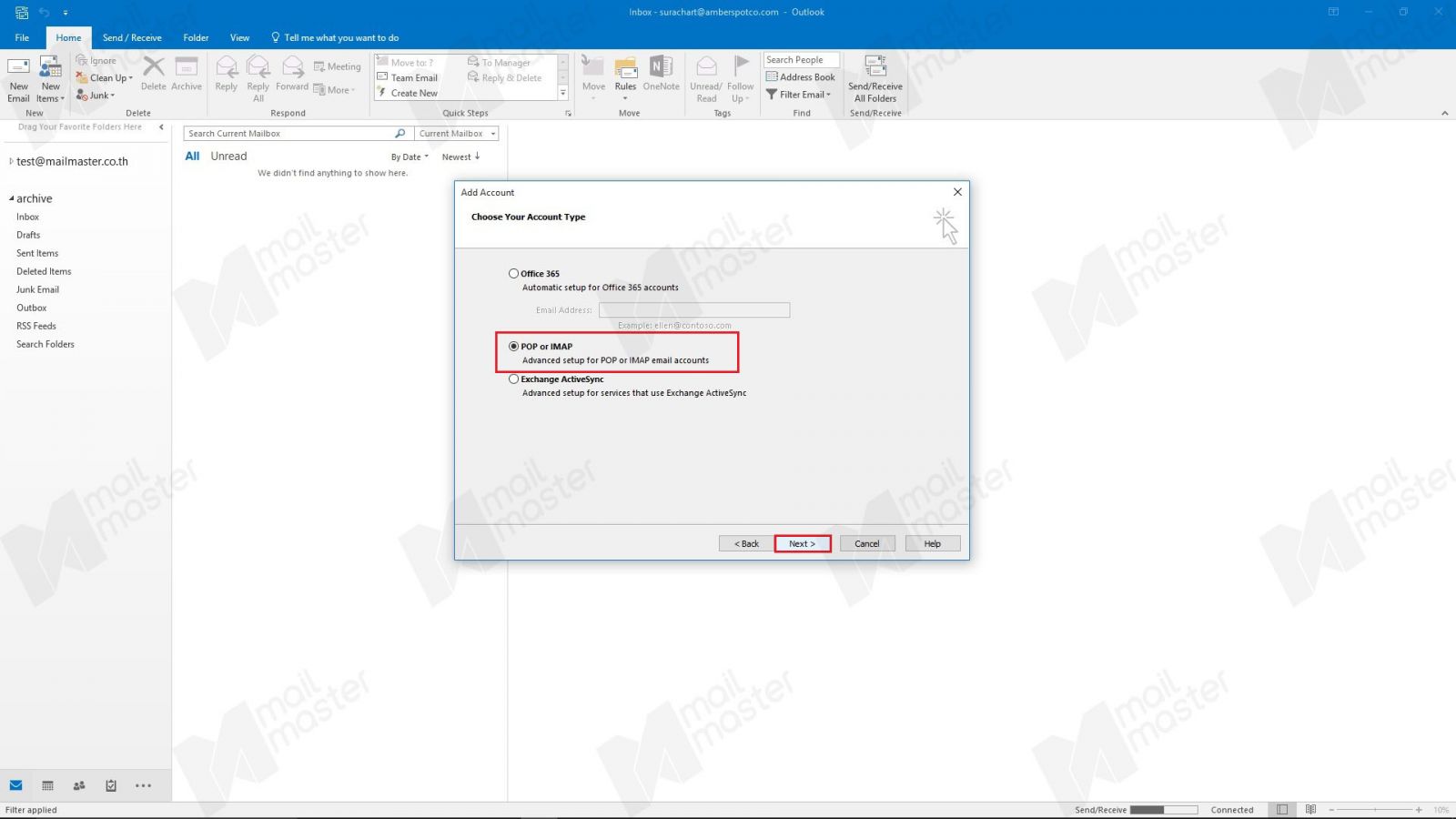1456x819 pixels.
Task: Select the Exchange ActiveSync radio button
Action: coord(514,379)
